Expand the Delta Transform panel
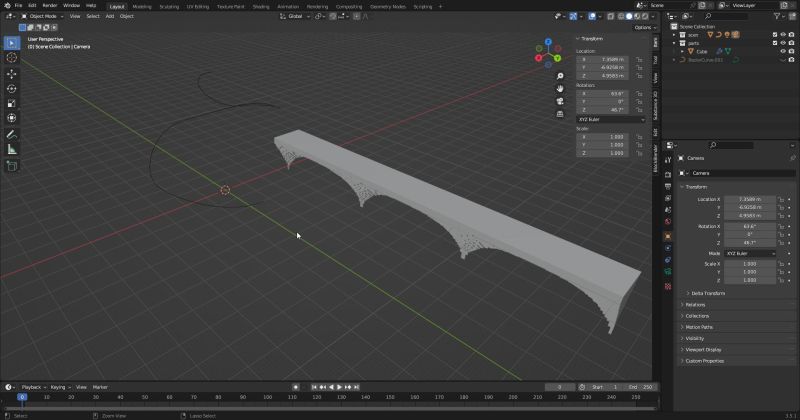The image size is (800, 420). pyautogui.click(x=708, y=293)
